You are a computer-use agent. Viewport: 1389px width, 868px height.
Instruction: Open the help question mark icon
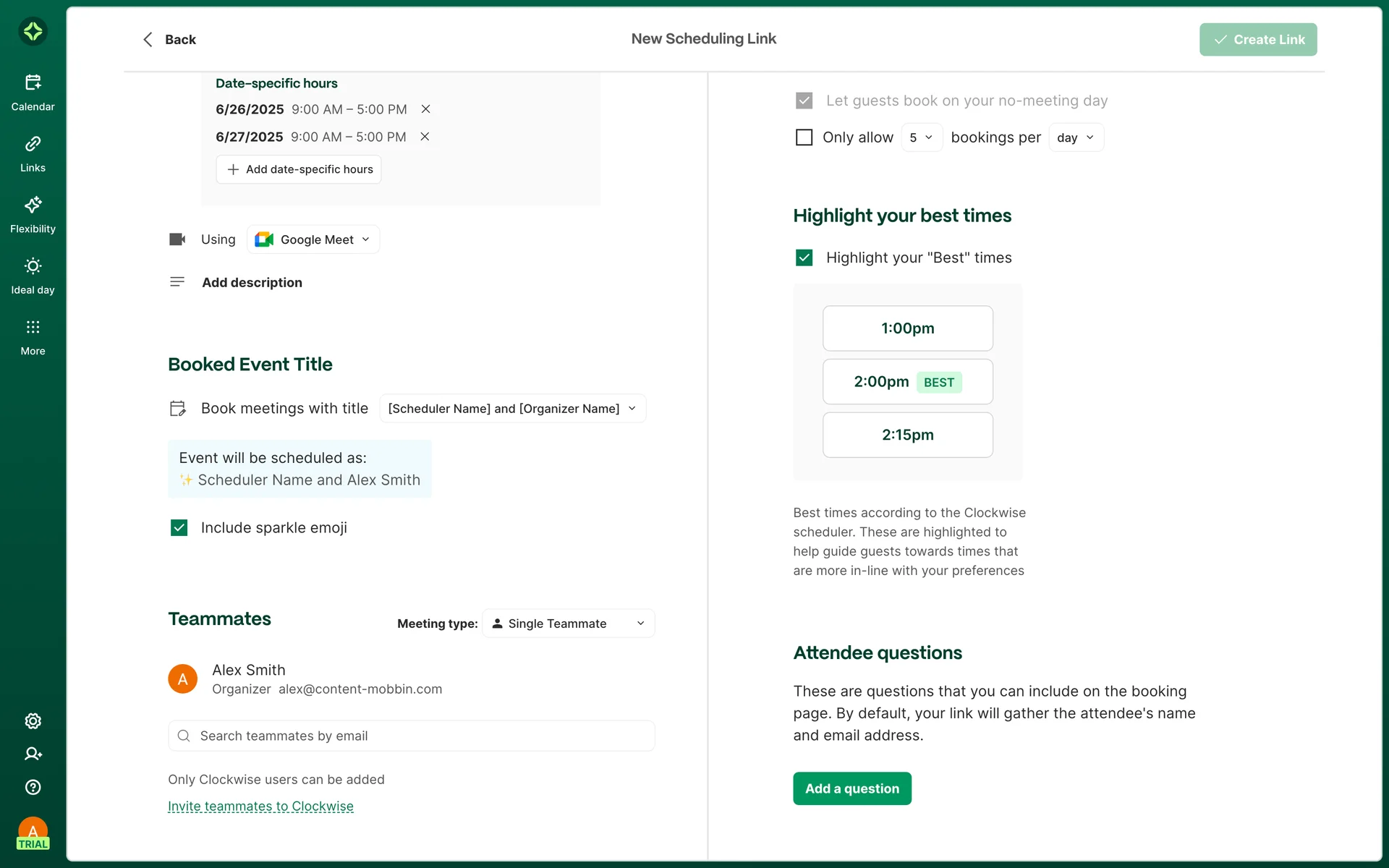pos(33,787)
